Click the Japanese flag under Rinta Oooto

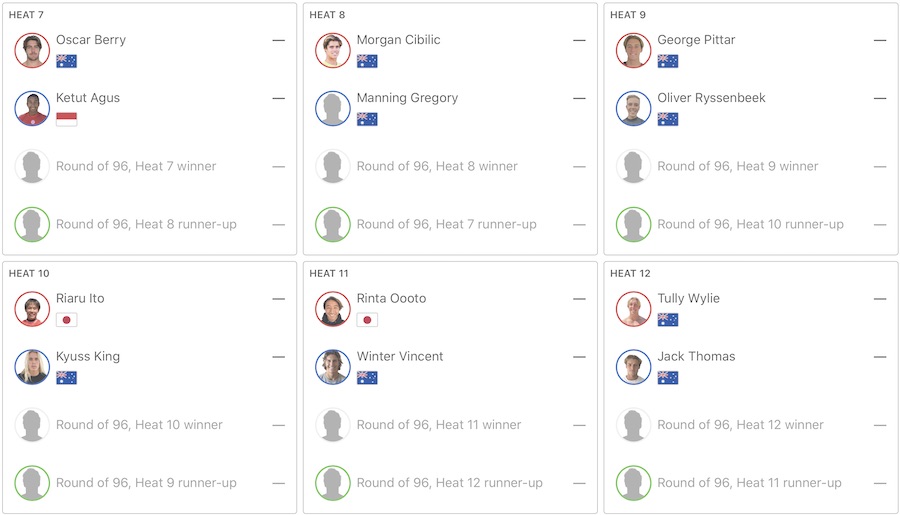point(367,320)
